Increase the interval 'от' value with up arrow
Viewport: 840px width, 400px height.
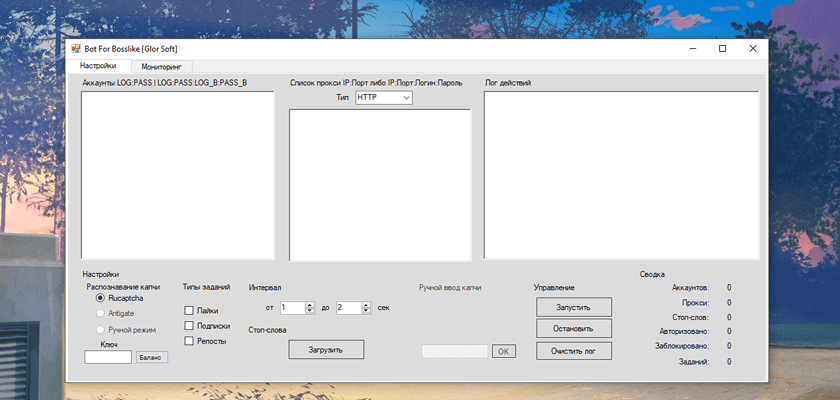(310, 305)
